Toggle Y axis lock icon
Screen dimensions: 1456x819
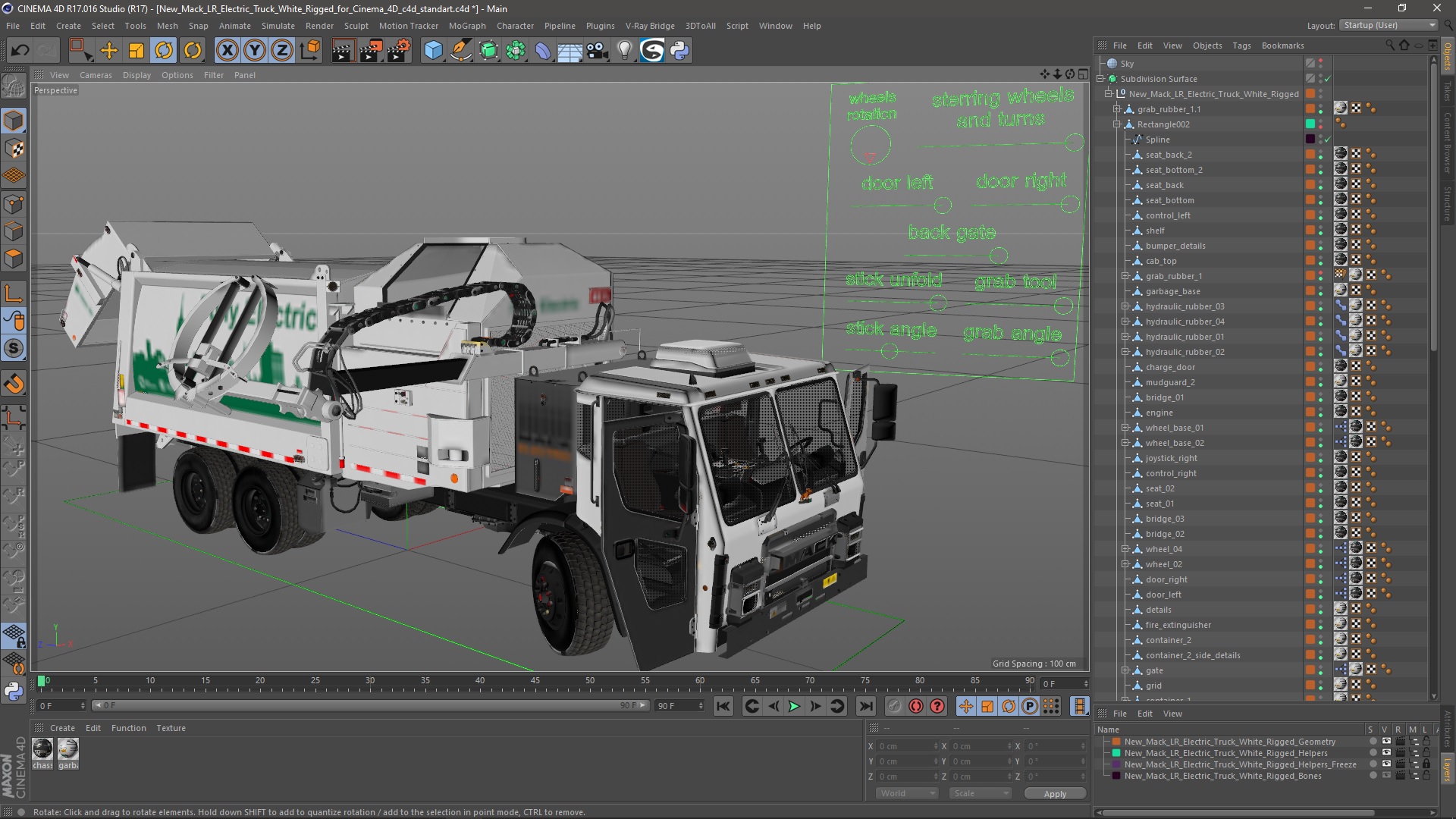[x=255, y=51]
